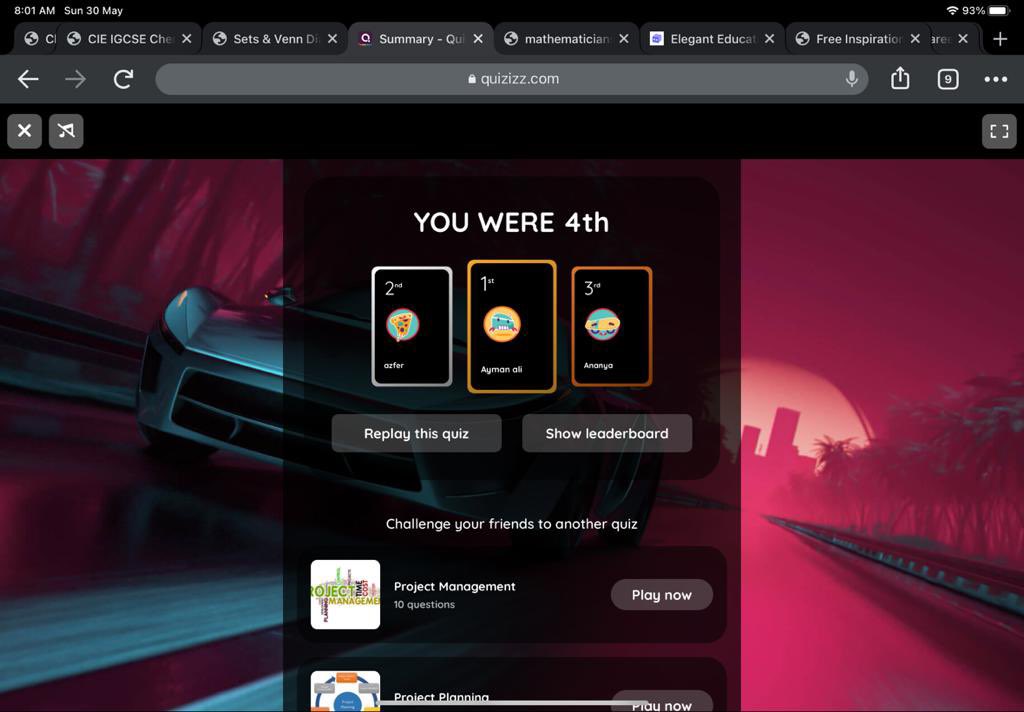
Task: Click Ayman ali's monster avatar
Action: [x=502, y=324]
